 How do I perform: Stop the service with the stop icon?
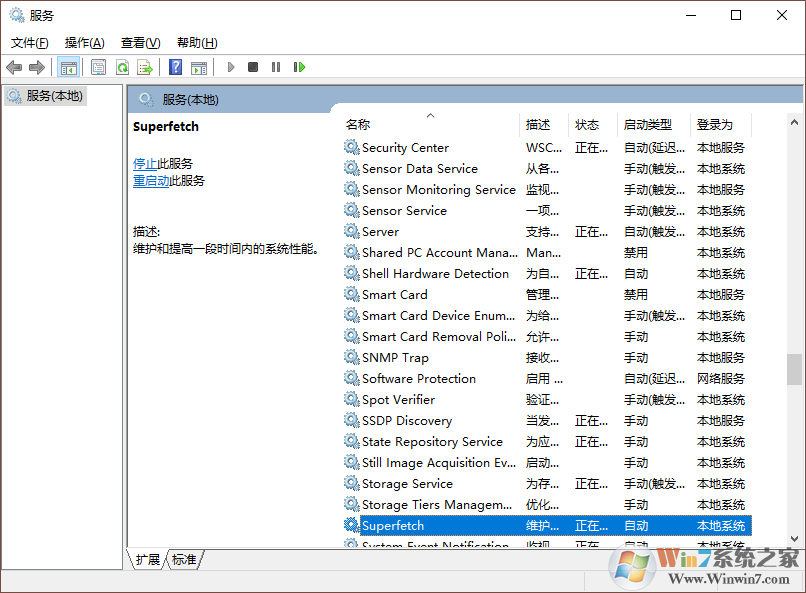[x=254, y=67]
